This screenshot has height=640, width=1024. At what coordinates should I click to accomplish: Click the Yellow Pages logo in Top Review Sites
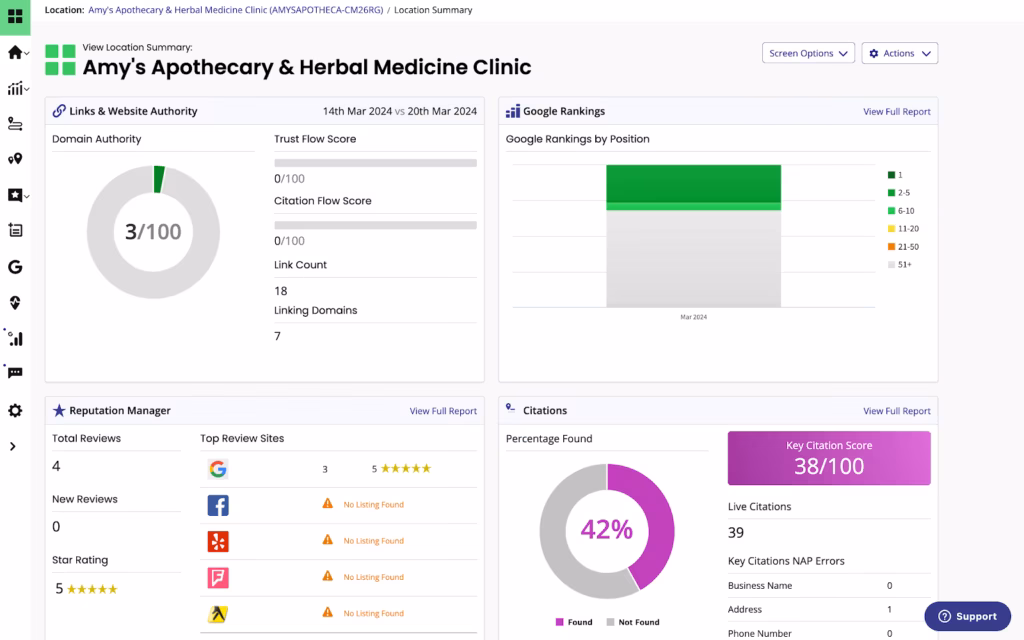click(x=218, y=614)
